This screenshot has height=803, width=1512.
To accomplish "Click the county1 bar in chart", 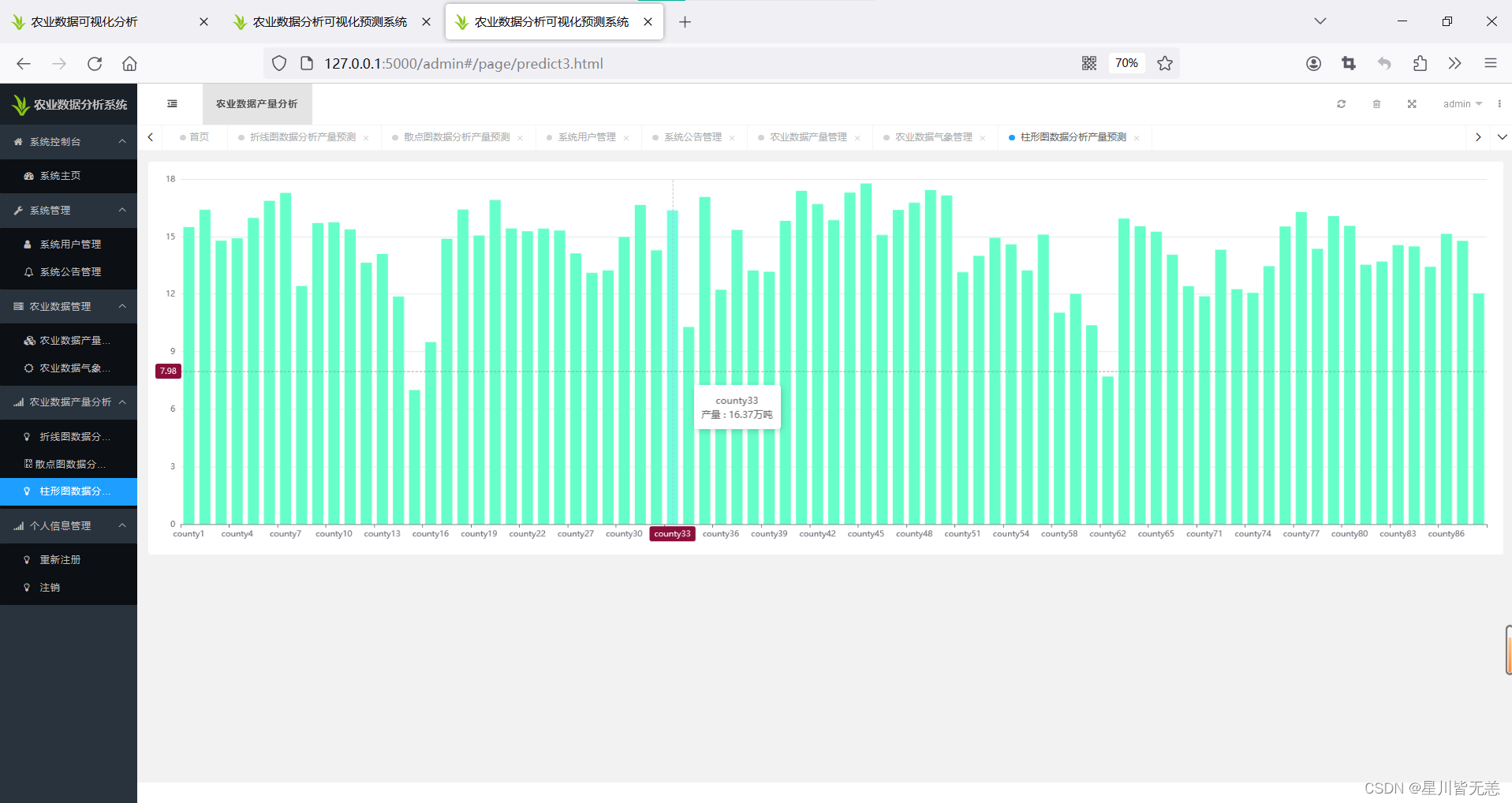I will (189, 375).
